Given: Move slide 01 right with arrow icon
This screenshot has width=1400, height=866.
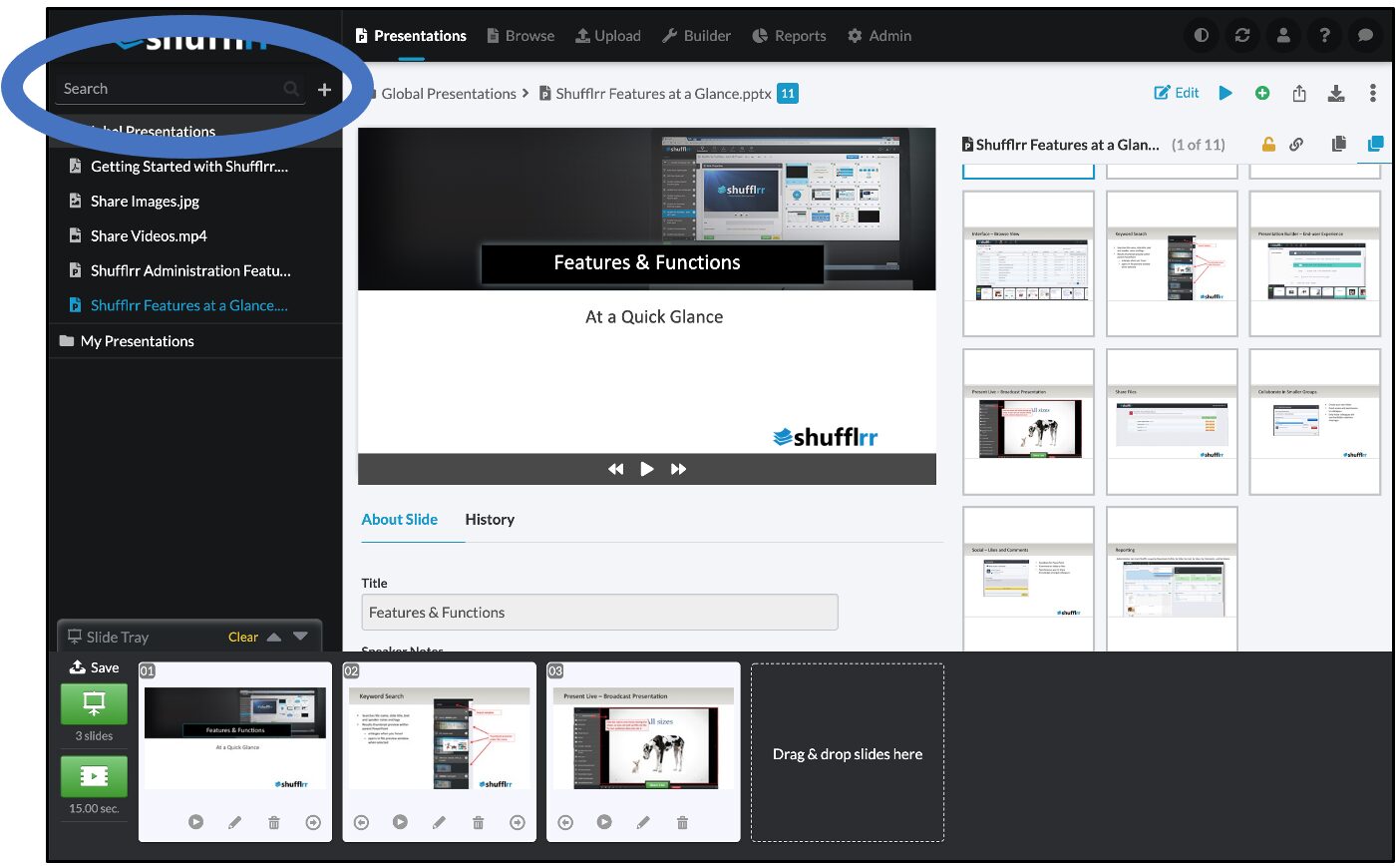Looking at the screenshot, I should 313,822.
